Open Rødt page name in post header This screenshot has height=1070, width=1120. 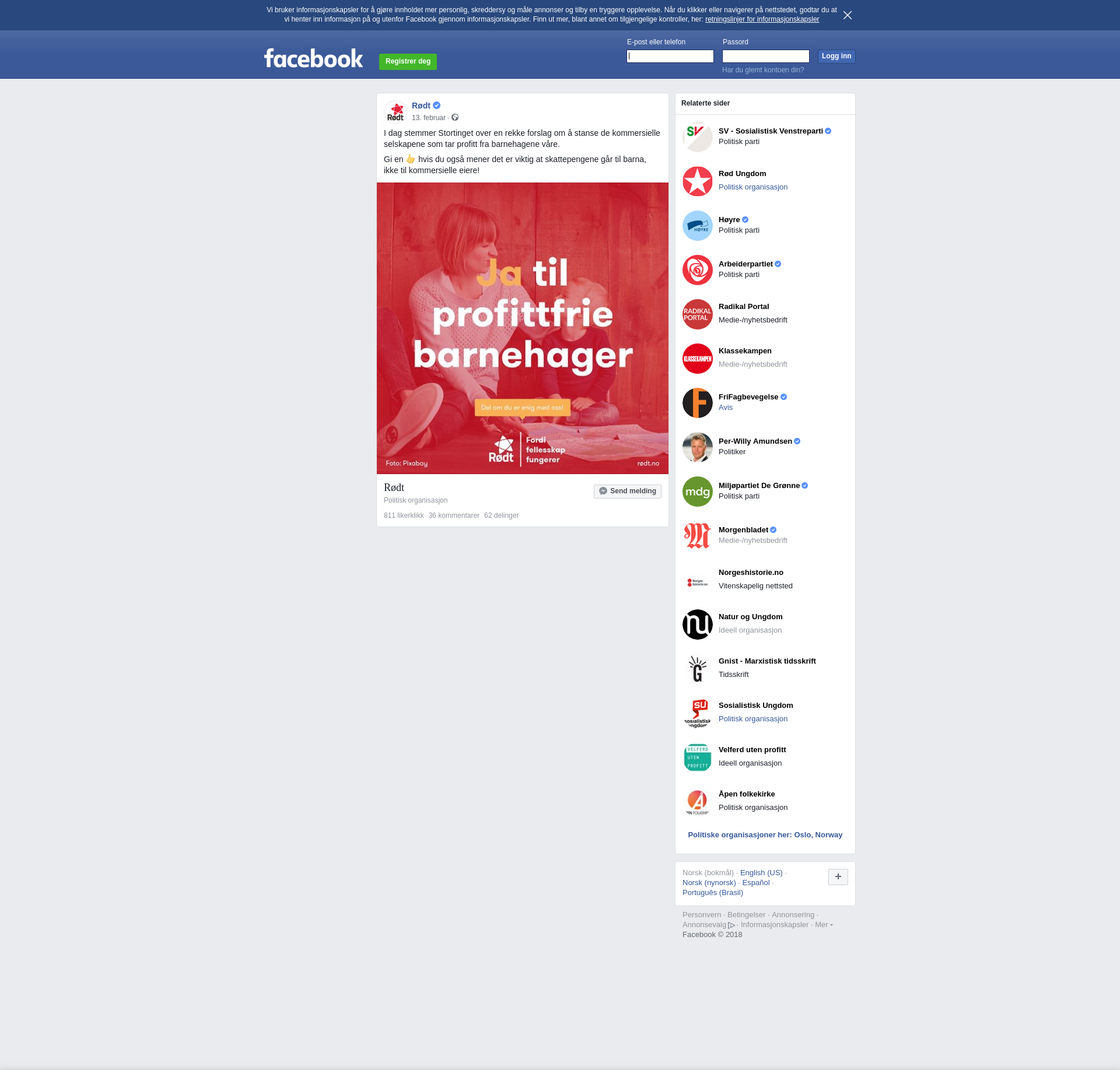pos(421,106)
